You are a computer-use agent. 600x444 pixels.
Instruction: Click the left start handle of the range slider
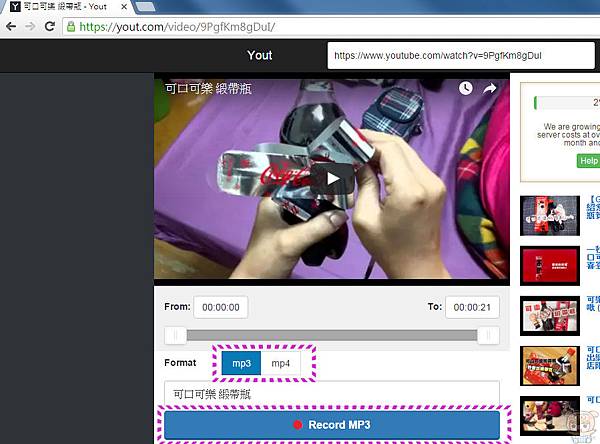pyautogui.click(x=175, y=336)
